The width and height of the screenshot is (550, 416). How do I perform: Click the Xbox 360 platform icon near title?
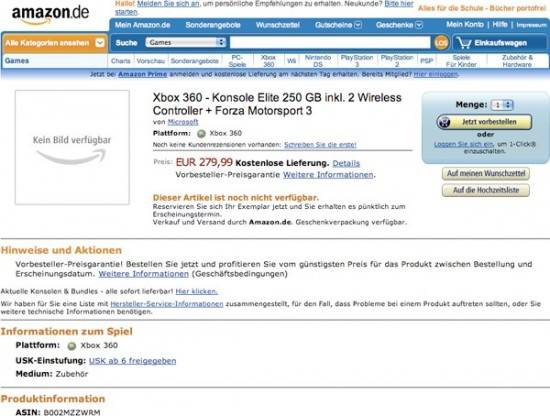click(x=201, y=133)
